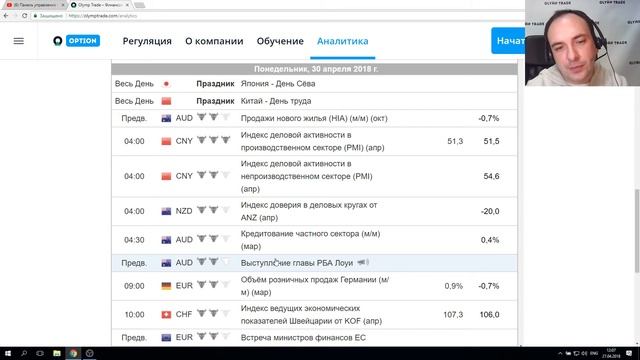Viewport: 640px width, 360px height.
Task: Click Australia flag in Кредитование частного сектора row
Action: pos(166,240)
